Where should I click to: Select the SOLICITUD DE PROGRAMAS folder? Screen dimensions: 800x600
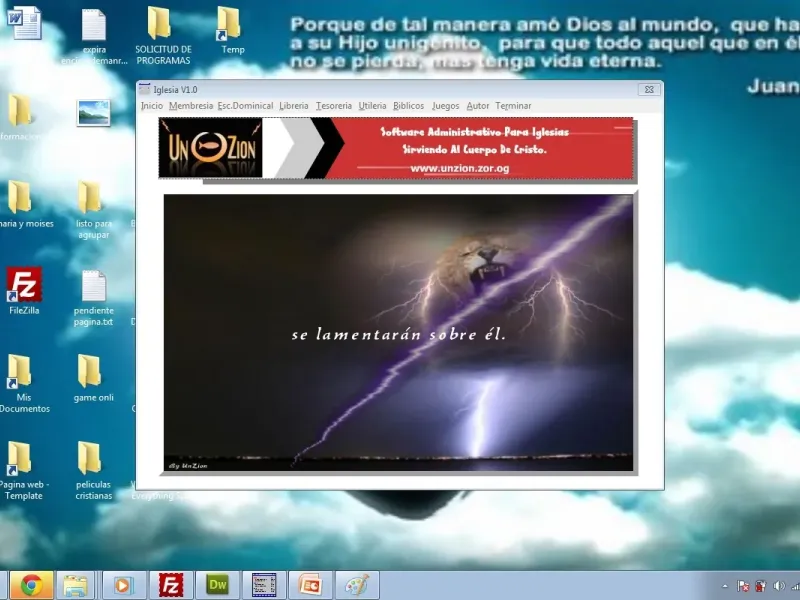(x=163, y=35)
